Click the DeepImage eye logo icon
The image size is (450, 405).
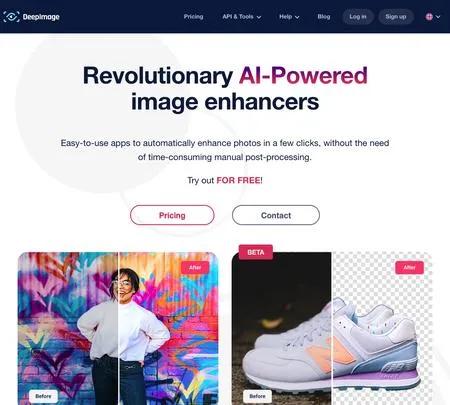(11, 17)
